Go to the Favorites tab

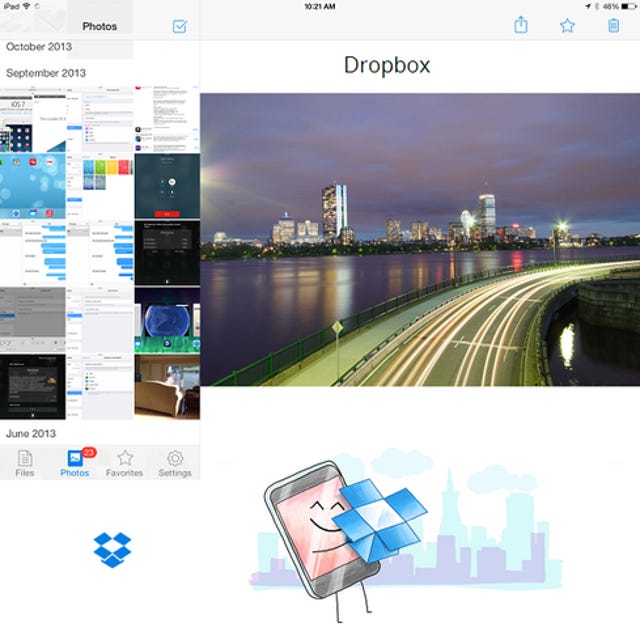(124, 464)
